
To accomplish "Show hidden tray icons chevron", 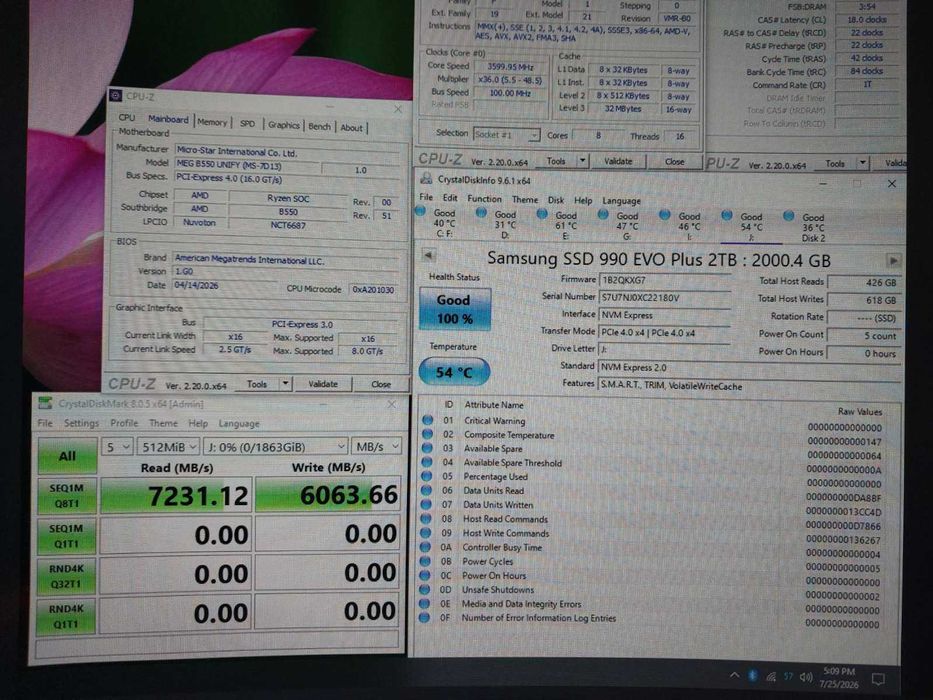I will pyautogui.click(x=735, y=675).
